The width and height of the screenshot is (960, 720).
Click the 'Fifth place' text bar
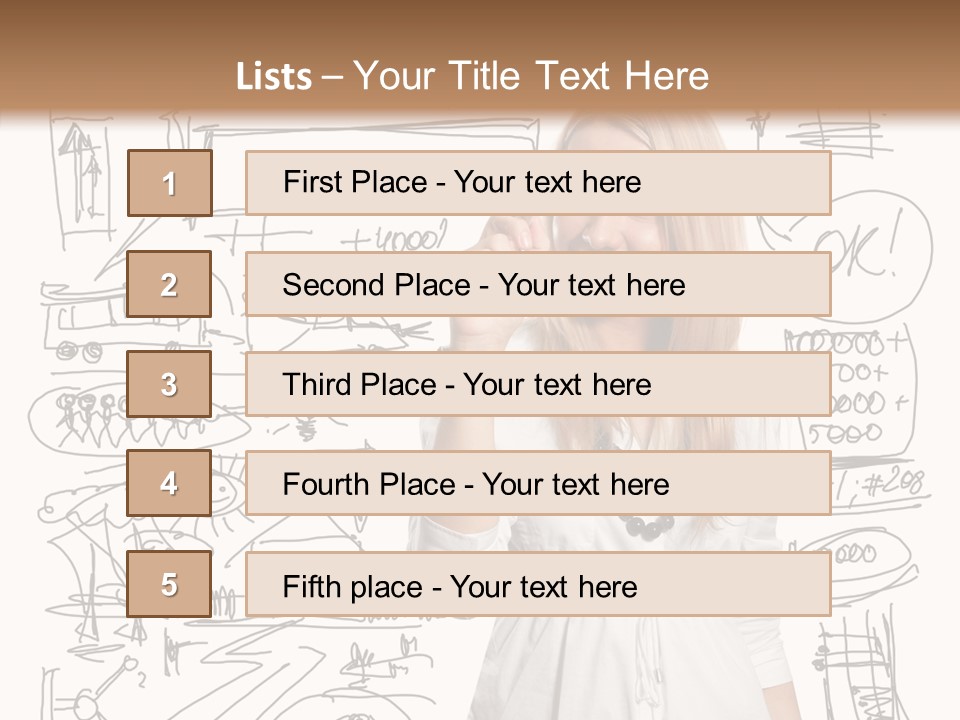pyautogui.click(x=538, y=585)
